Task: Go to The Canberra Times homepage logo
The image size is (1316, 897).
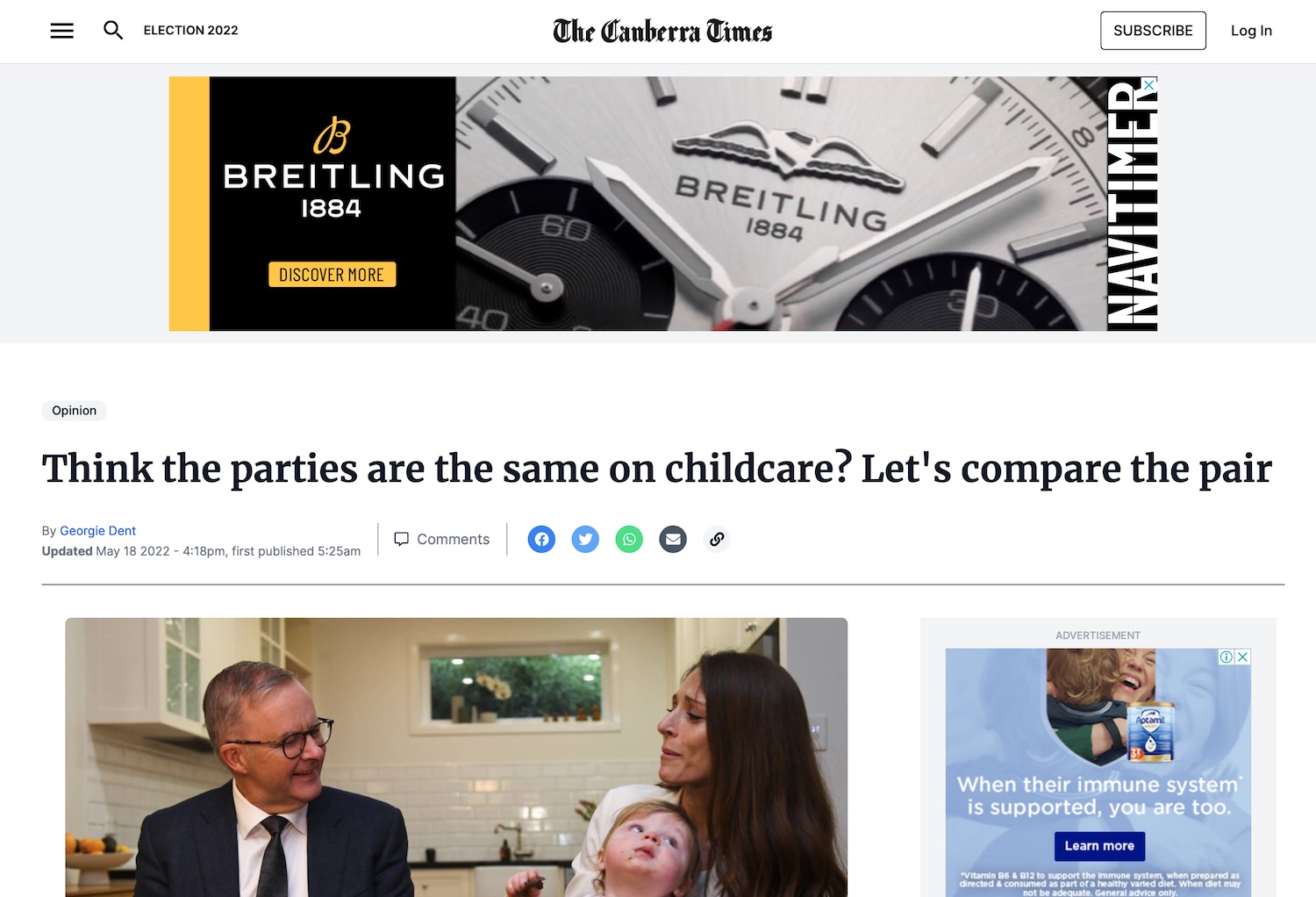Action: (x=662, y=32)
